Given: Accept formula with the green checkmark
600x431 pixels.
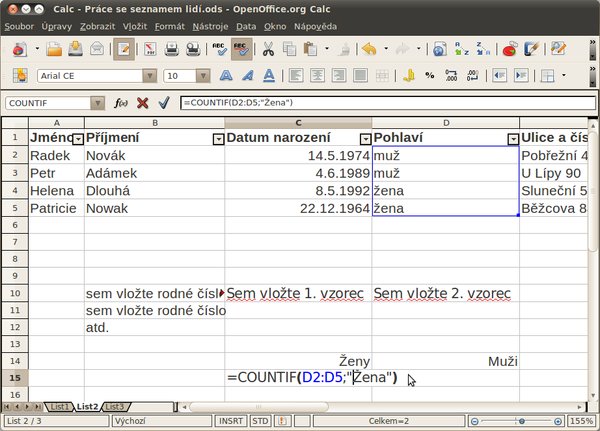Looking at the screenshot, I should 164,103.
